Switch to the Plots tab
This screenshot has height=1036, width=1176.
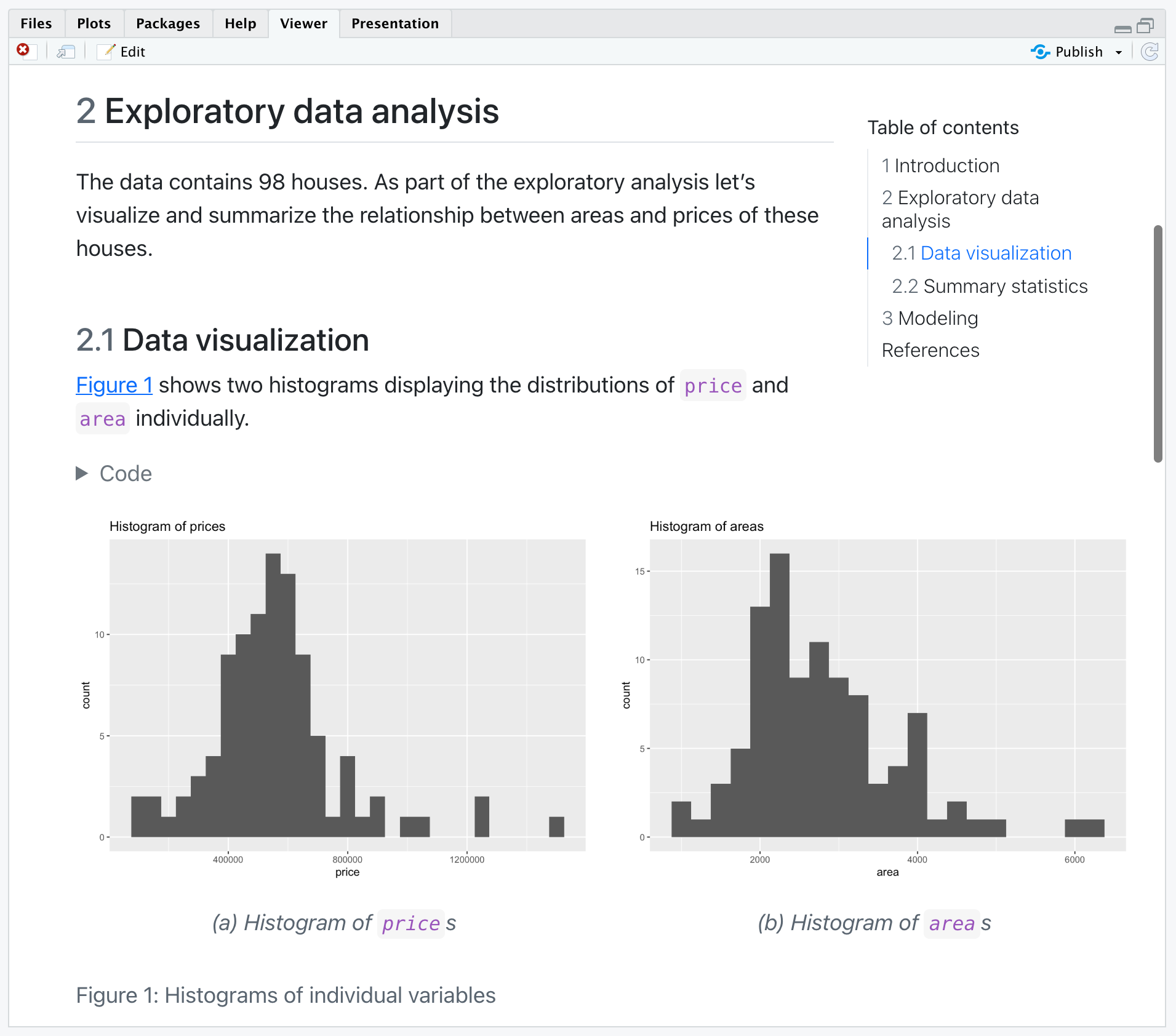coord(93,23)
